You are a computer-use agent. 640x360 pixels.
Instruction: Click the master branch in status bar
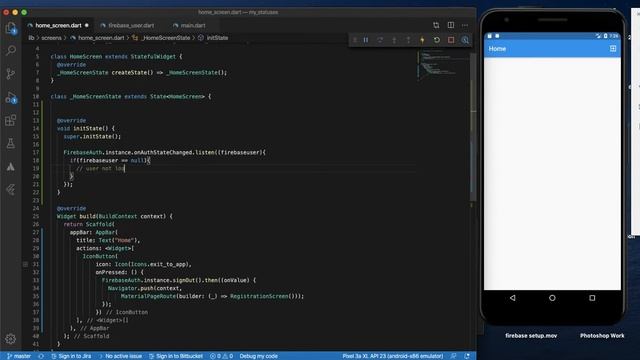19,356
